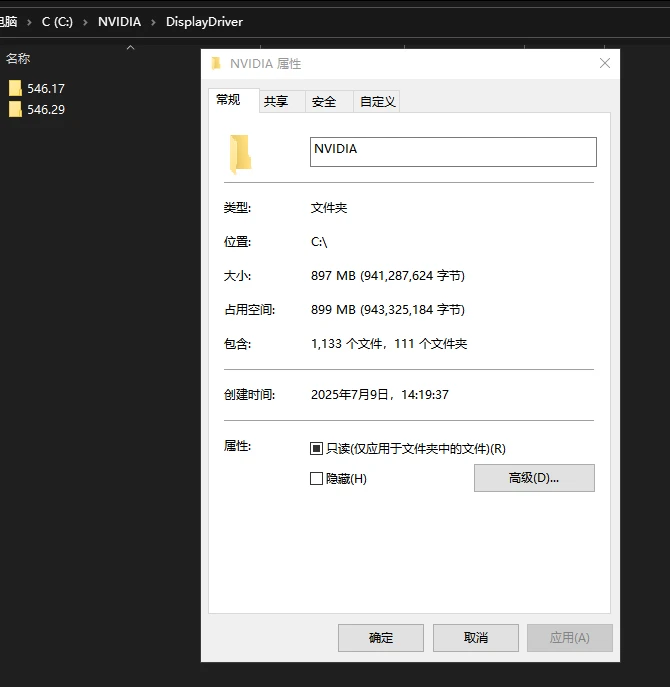Viewport: 670px width, 687px height.
Task: Switch to the 共享 tab
Action: [x=282, y=102]
